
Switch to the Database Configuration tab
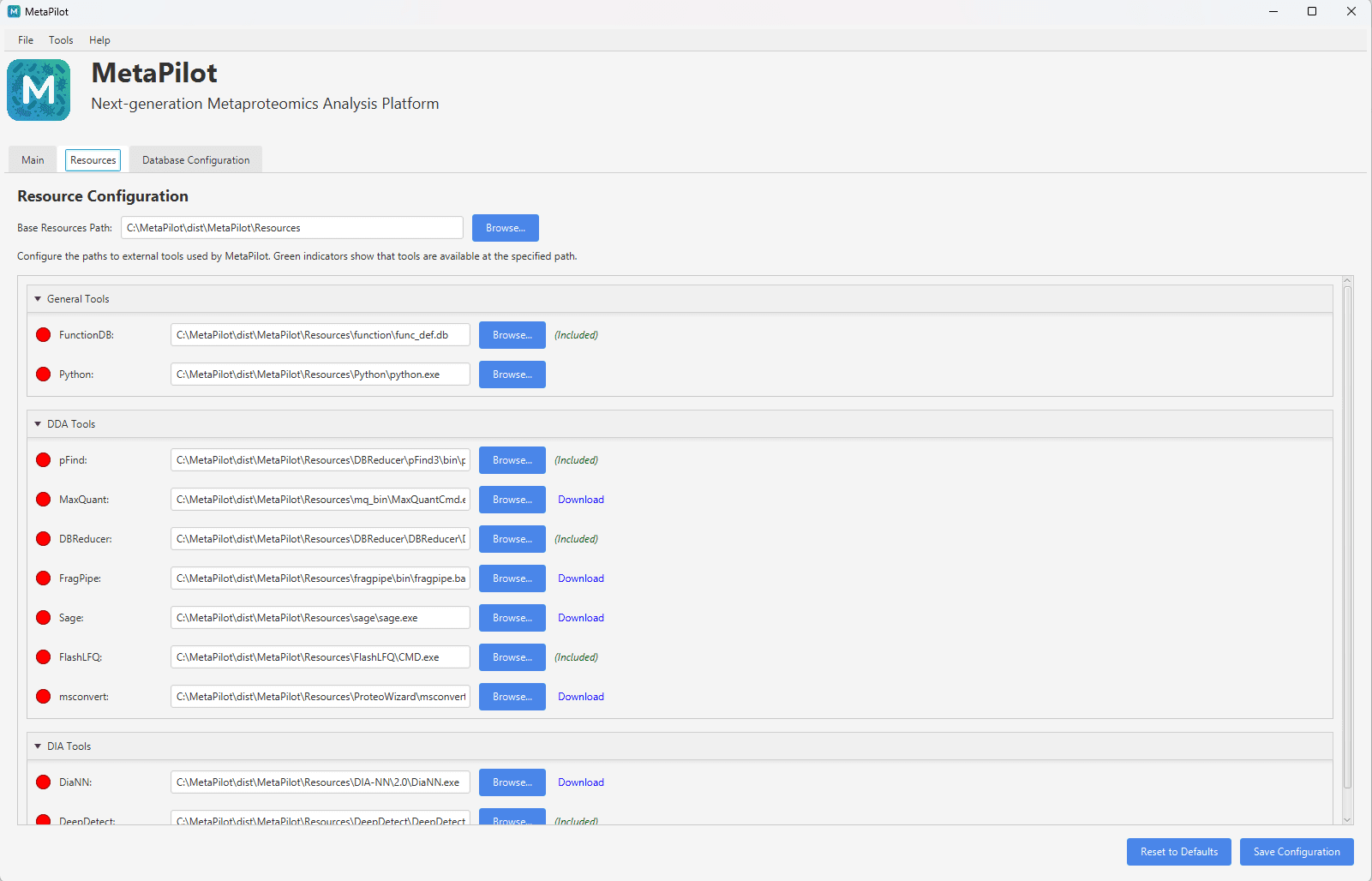(195, 159)
